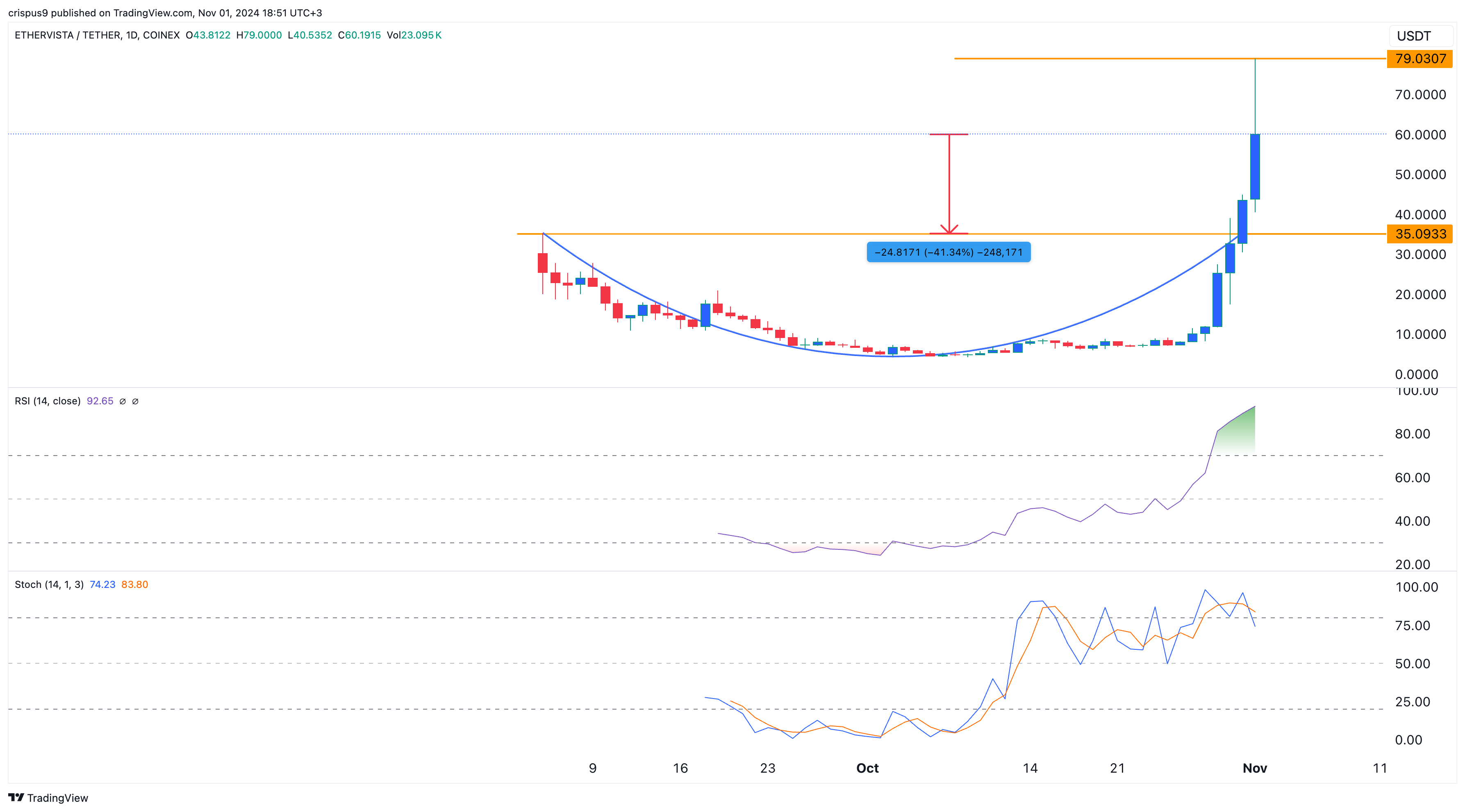This screenshot has height=812, width=1465.
Task: Click the volume value Vol23.095K
Action: [414, 35]
